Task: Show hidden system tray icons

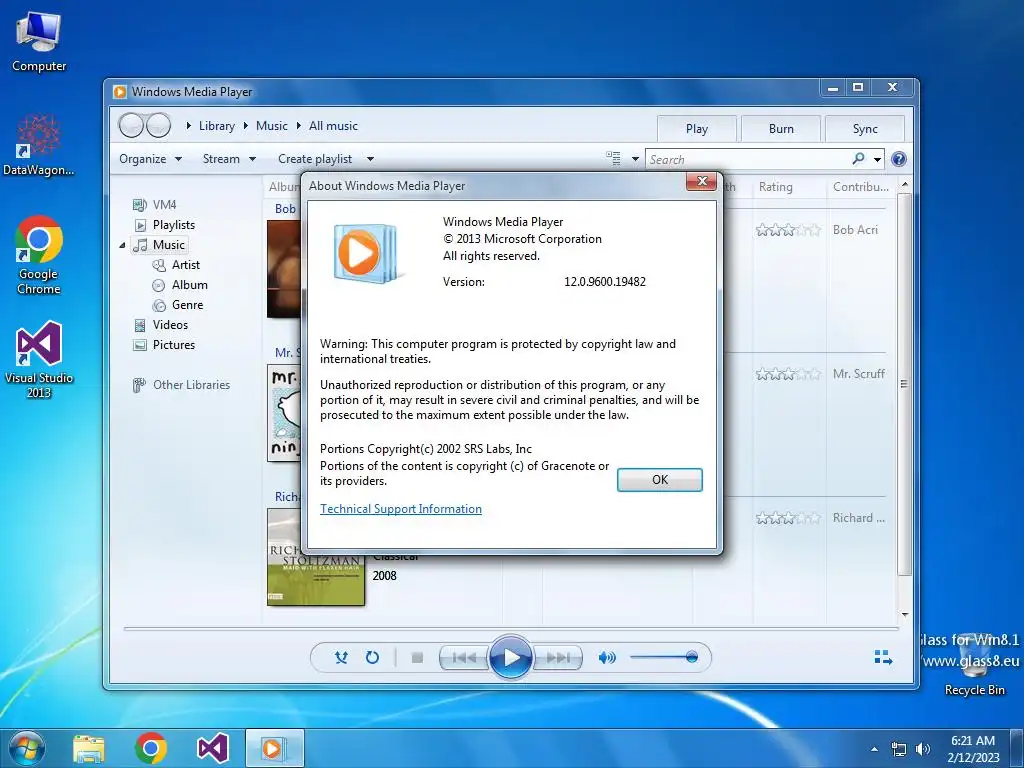Action: [x=874, y=748]
